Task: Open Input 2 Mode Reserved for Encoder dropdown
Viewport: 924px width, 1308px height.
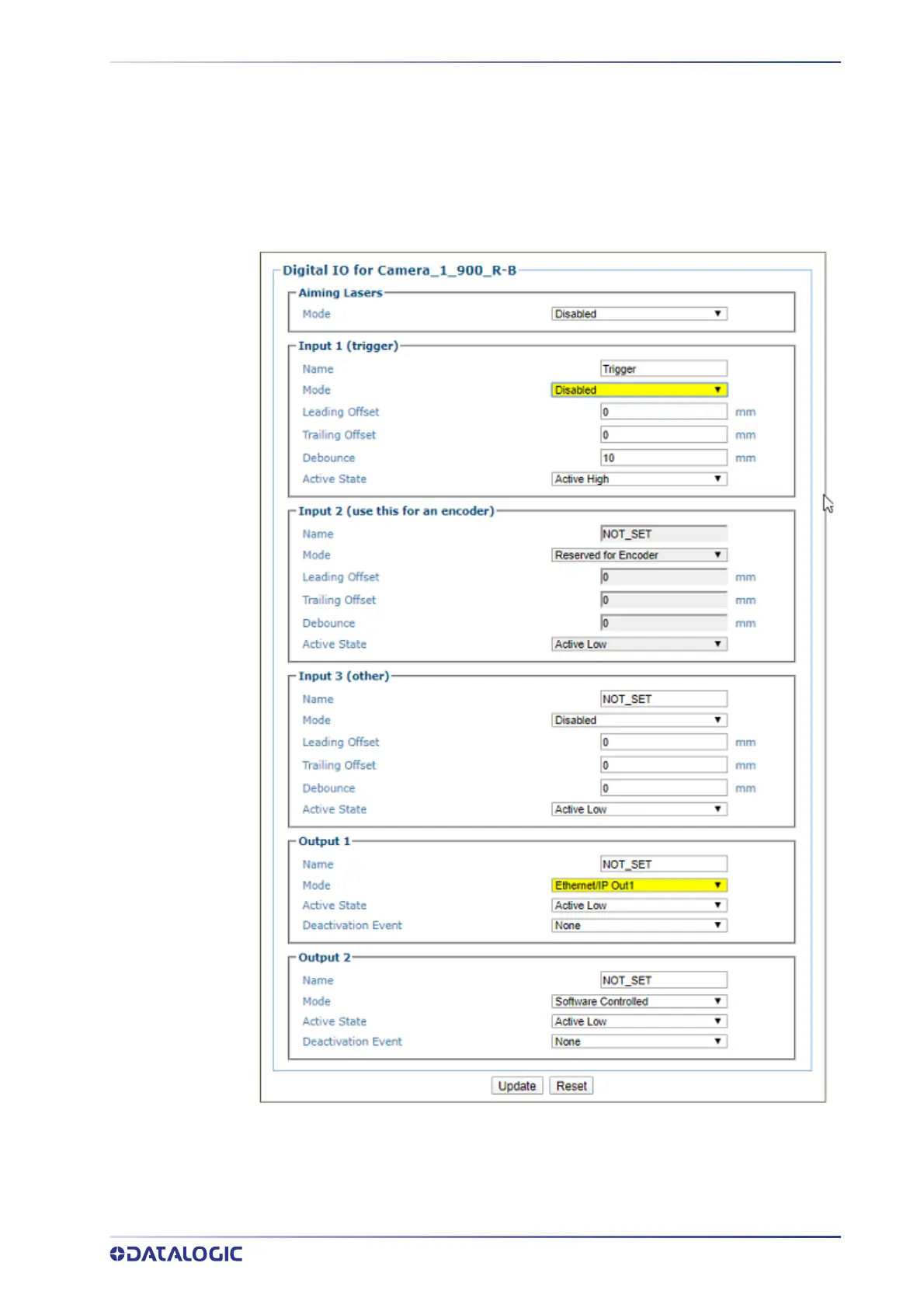Action: (639, 555)
